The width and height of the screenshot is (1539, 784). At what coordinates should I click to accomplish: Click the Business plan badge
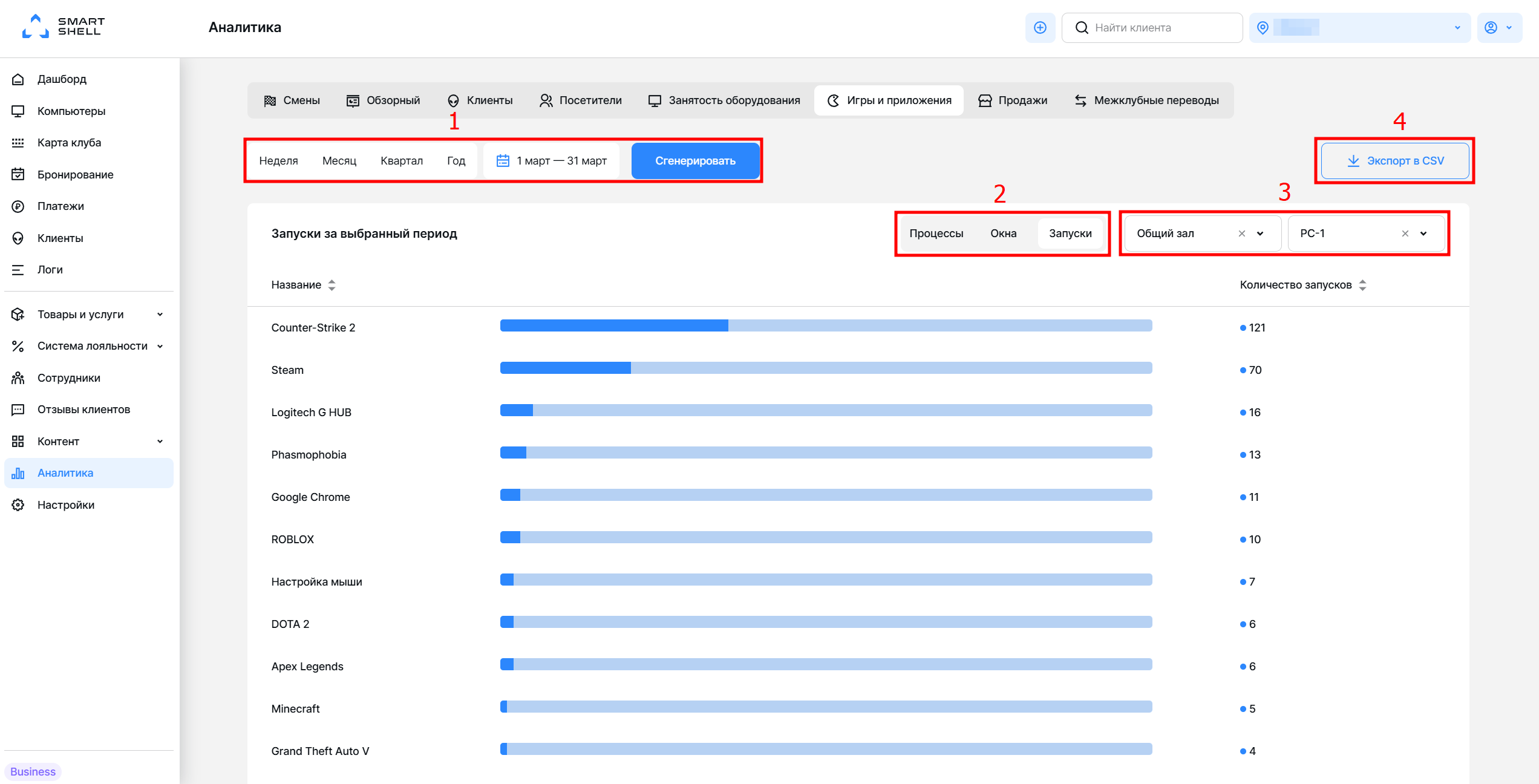pyautogui.click(x=33, y=772)
